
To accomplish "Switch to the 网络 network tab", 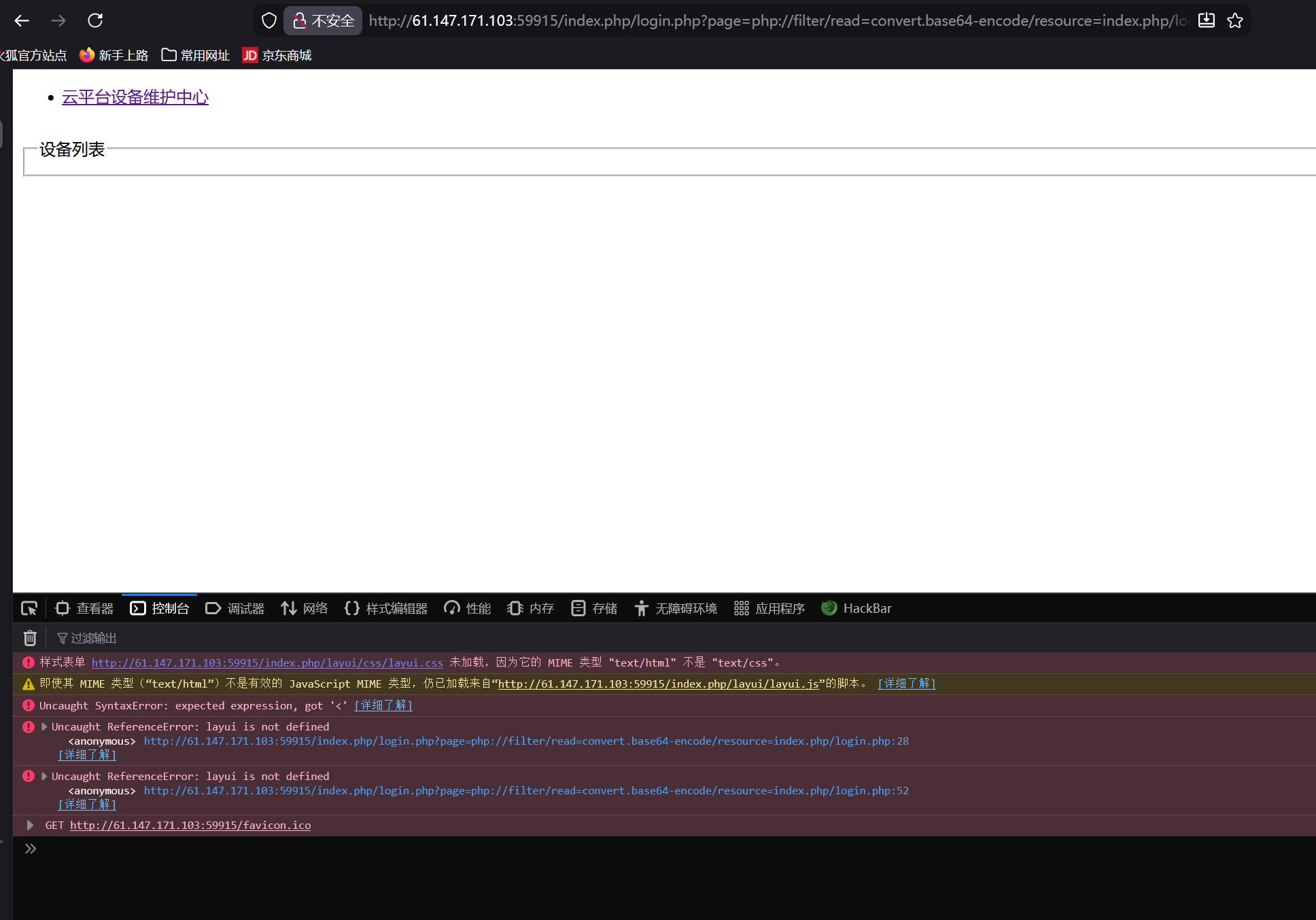I will tap(305, 608).
